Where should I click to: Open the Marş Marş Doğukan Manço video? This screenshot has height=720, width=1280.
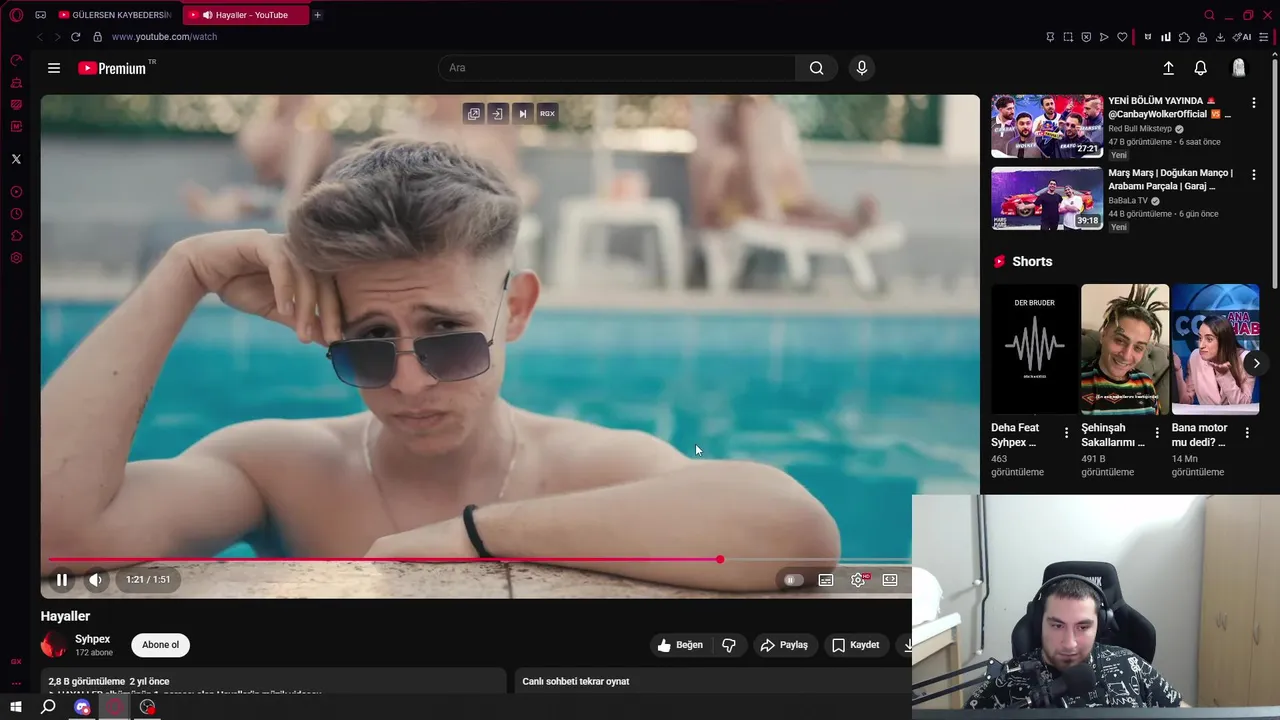[1047, 198]
